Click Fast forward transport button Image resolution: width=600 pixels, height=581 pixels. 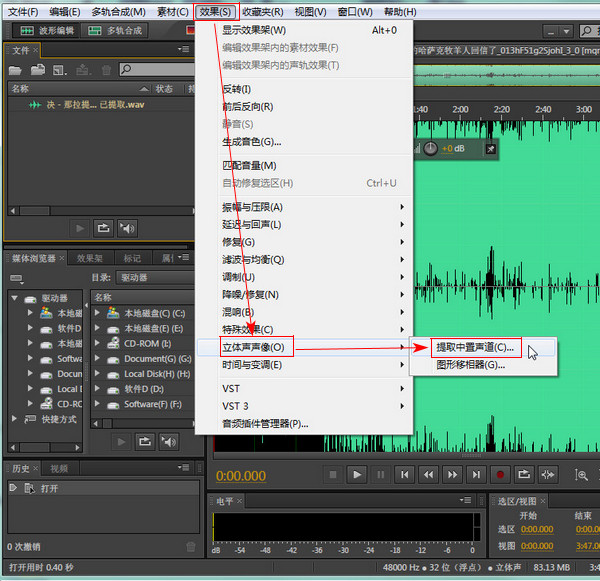coord(452,475)
